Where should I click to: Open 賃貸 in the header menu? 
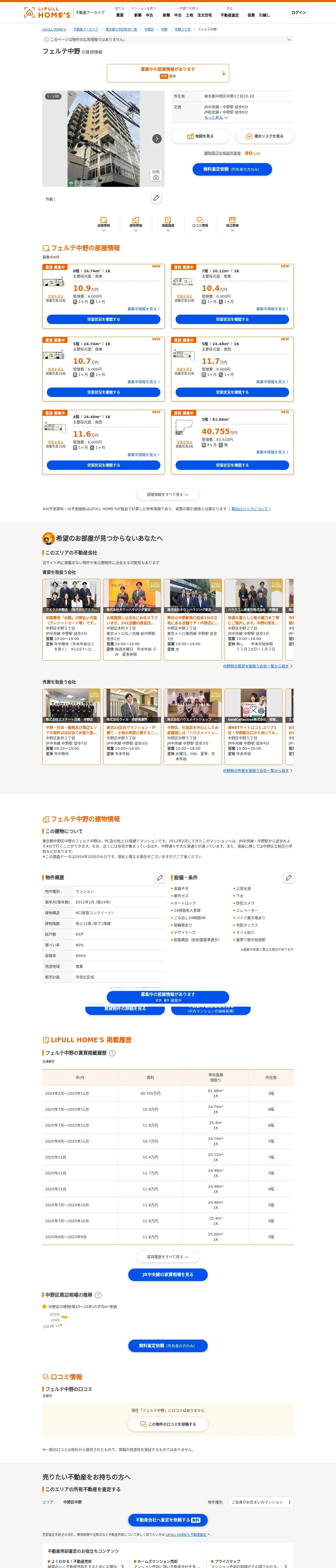[120, 15]
